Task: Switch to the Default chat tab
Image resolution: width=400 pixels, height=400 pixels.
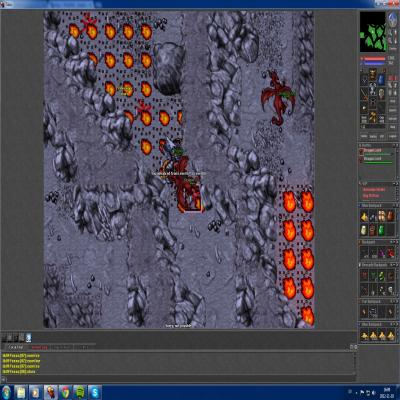Action: pos(16,347)
